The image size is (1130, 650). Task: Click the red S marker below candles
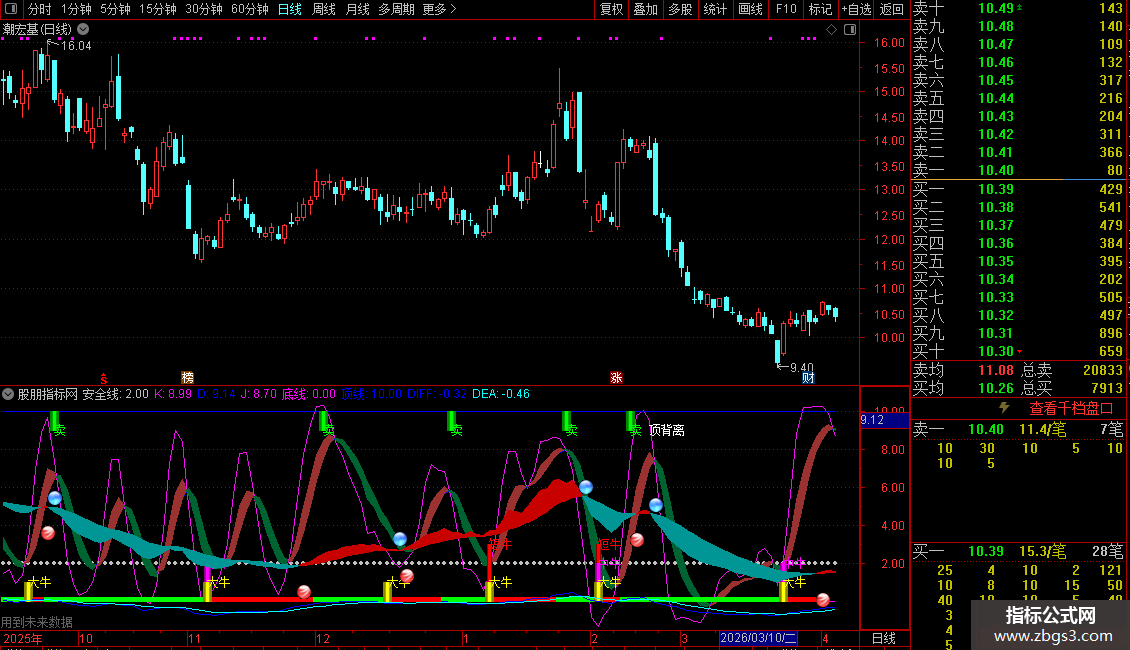[x=102, y=377]
